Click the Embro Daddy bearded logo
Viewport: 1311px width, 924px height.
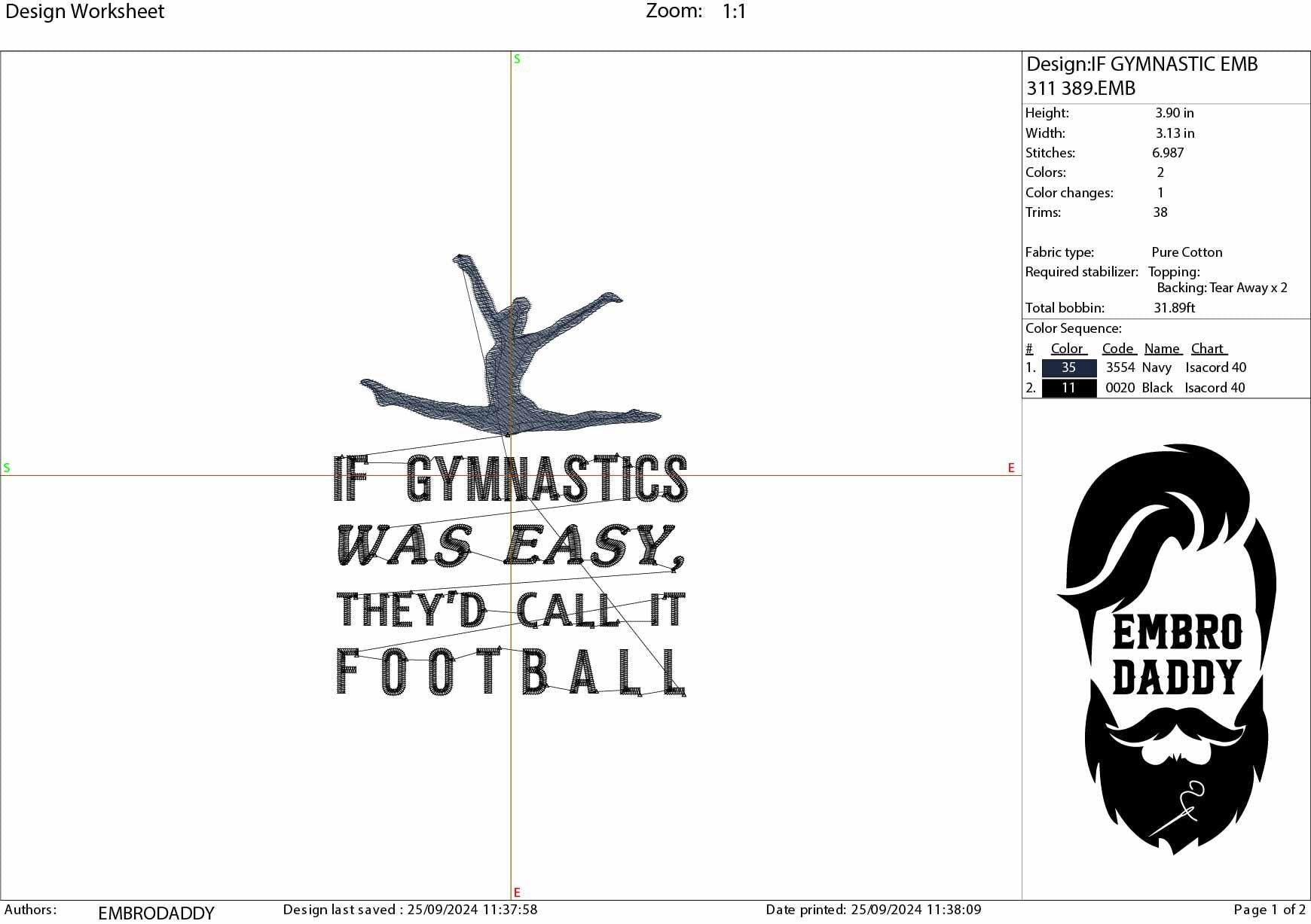point(1166,649)
